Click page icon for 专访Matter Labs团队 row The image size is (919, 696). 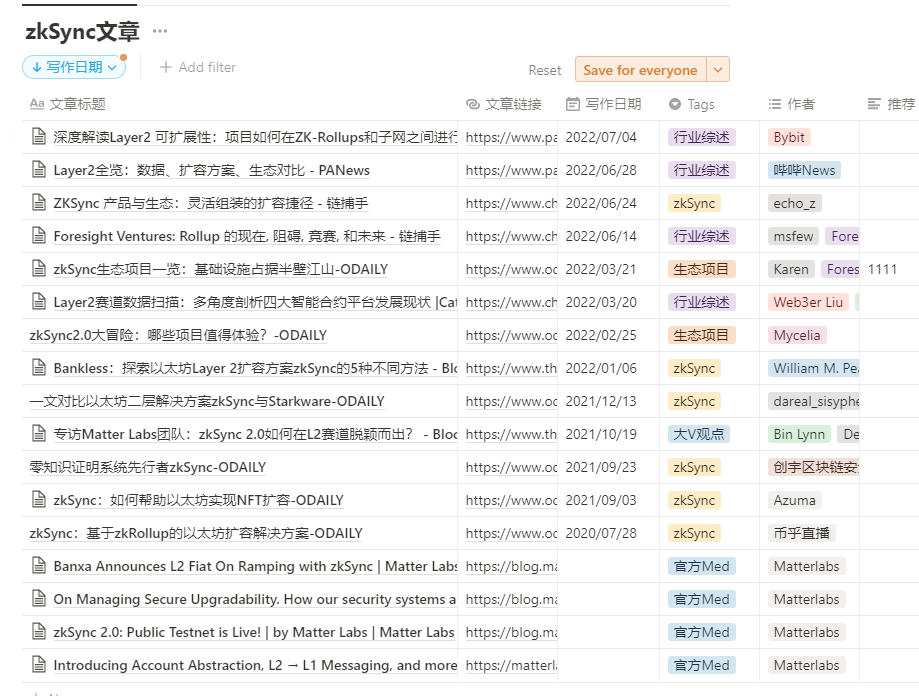tap(39, 434)
